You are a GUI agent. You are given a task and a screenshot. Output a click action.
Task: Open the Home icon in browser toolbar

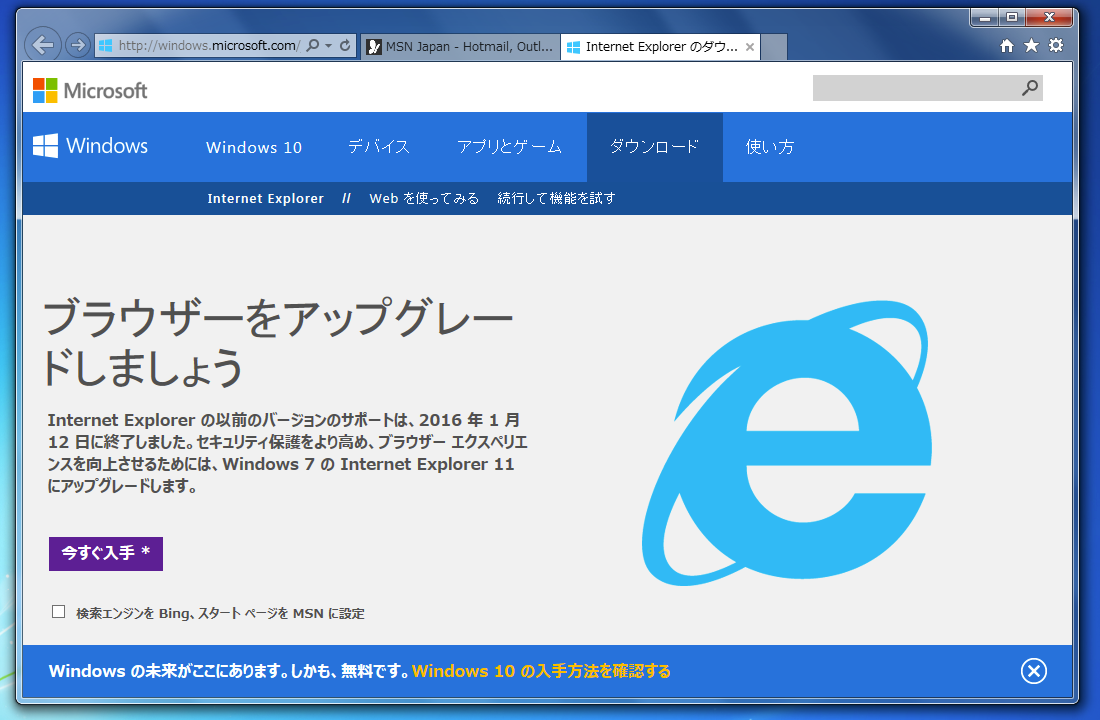pyautogui.click(x=1007, y=46)
